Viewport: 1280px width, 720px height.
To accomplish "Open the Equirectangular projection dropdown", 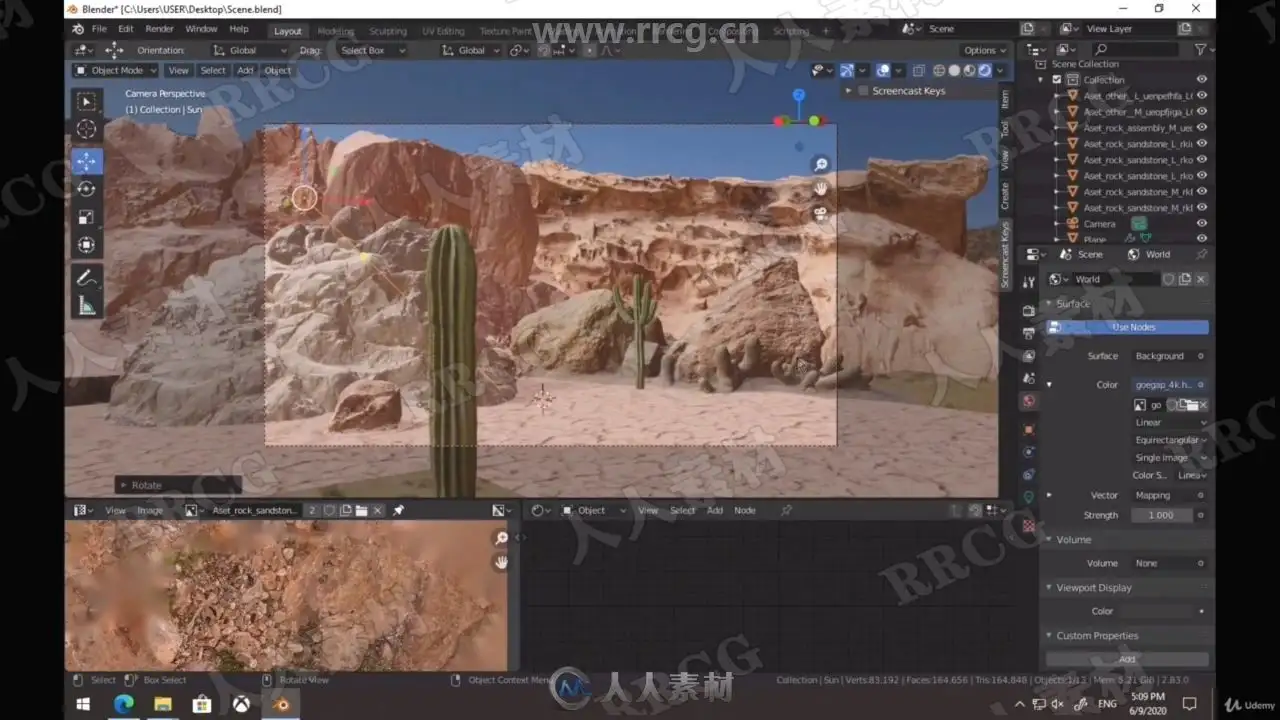I will coord(1169,440).
